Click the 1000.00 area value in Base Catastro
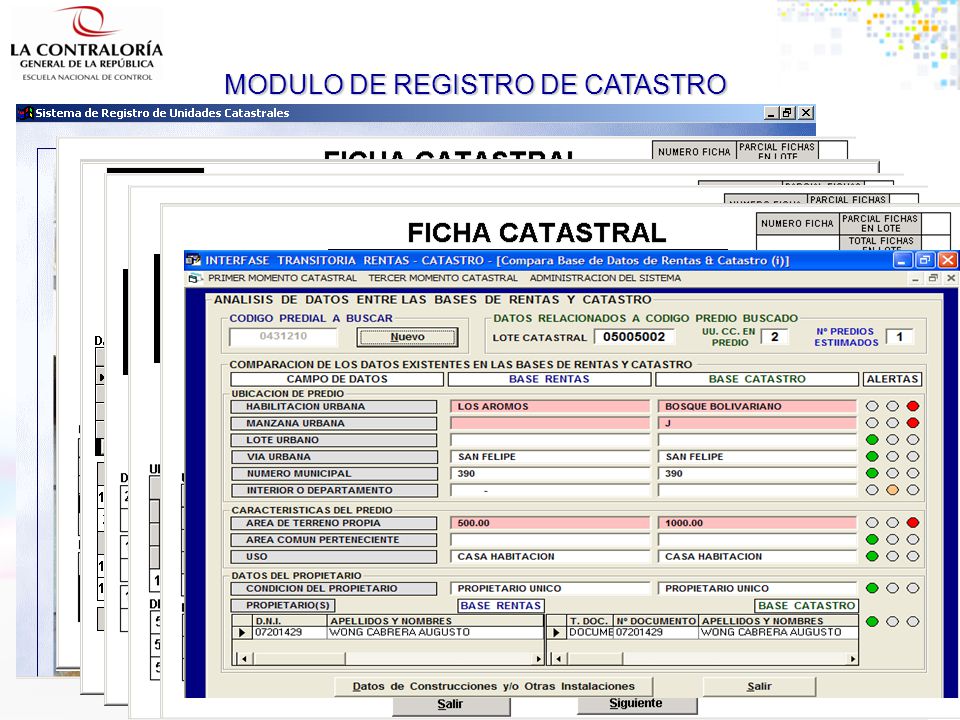Image resolution: width=960 pixels, height=720 pixels. point(757,523)
